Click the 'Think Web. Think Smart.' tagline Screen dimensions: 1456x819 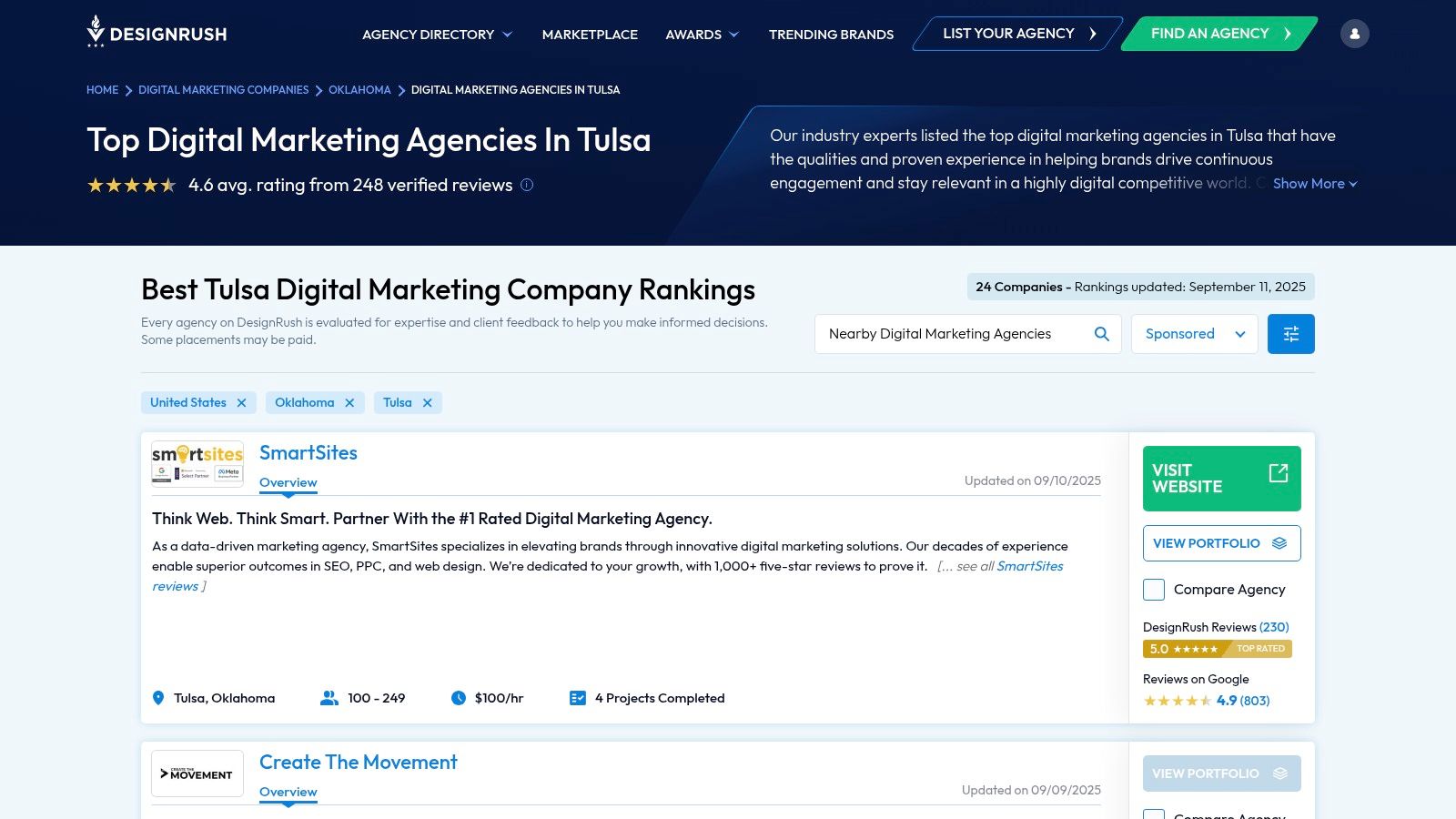click(x=432, y=519)
